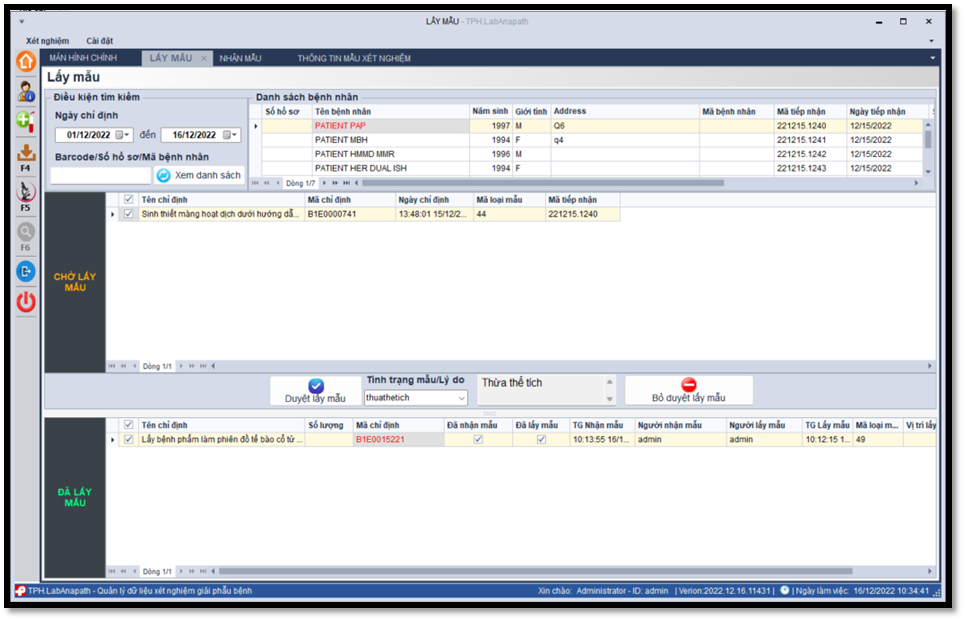Viewport: 965px width, 621px height.
Task: Click the Xem danh sách button
Action: (199, 175)
